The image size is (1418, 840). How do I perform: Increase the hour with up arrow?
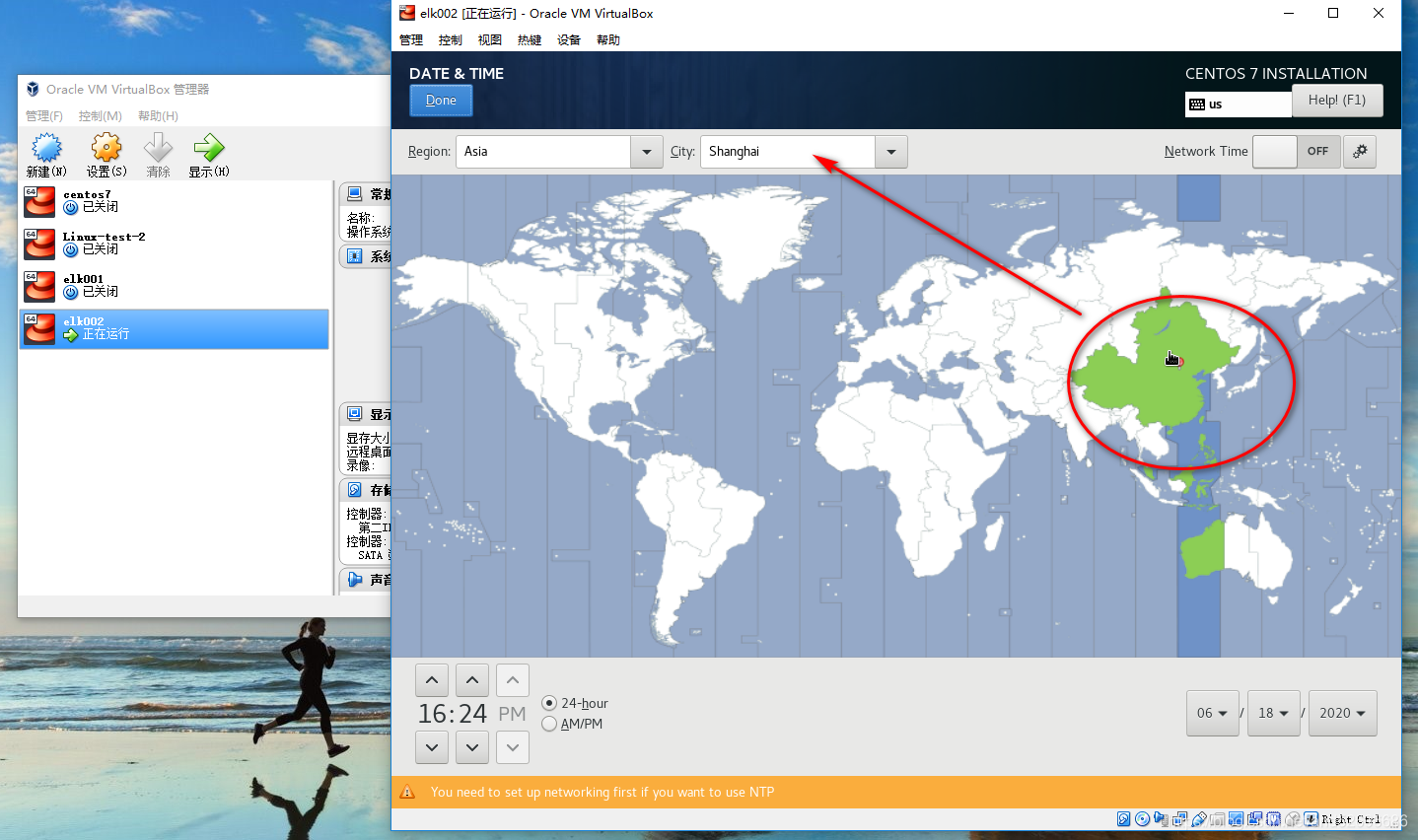tap(432, 680)
